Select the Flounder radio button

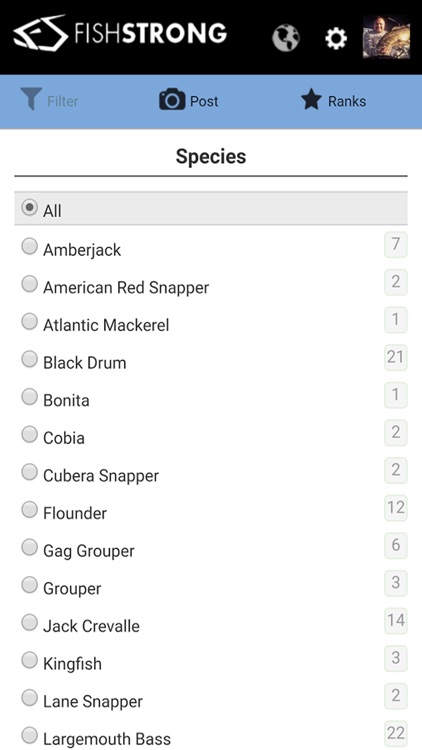click(x=30, y=510)
